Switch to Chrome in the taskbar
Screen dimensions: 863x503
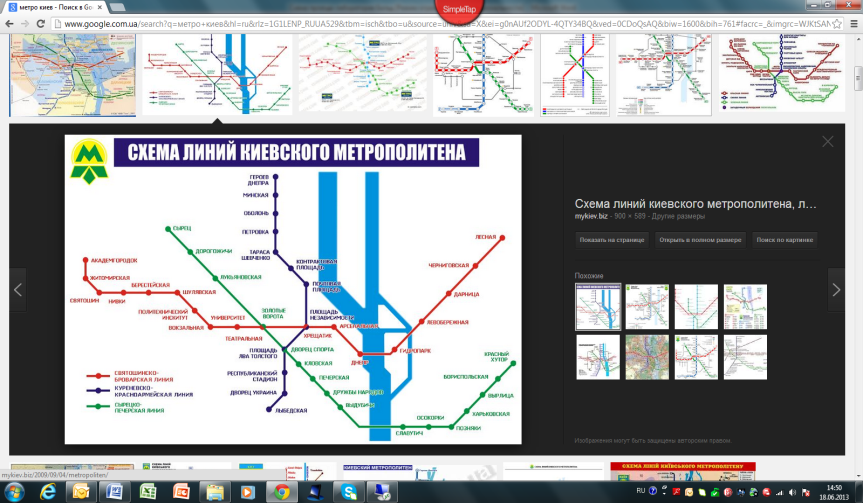point(282,491)
